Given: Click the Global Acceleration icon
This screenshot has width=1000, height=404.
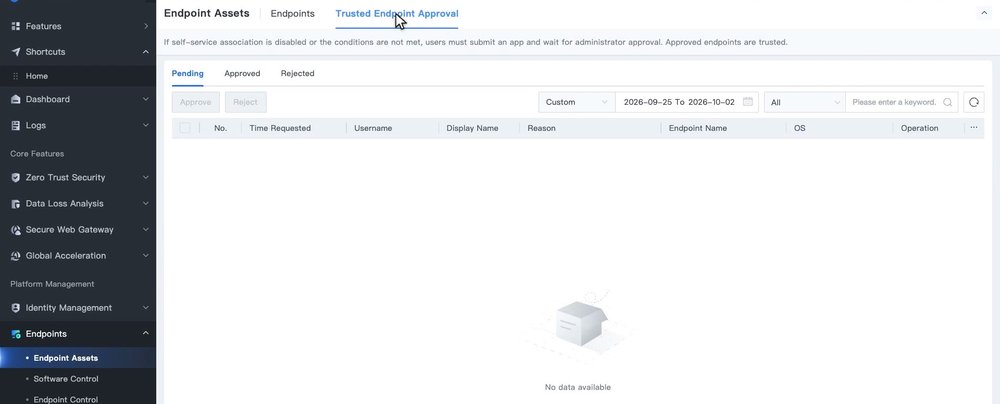Looking at the screenshot, I should click(16, 256).
